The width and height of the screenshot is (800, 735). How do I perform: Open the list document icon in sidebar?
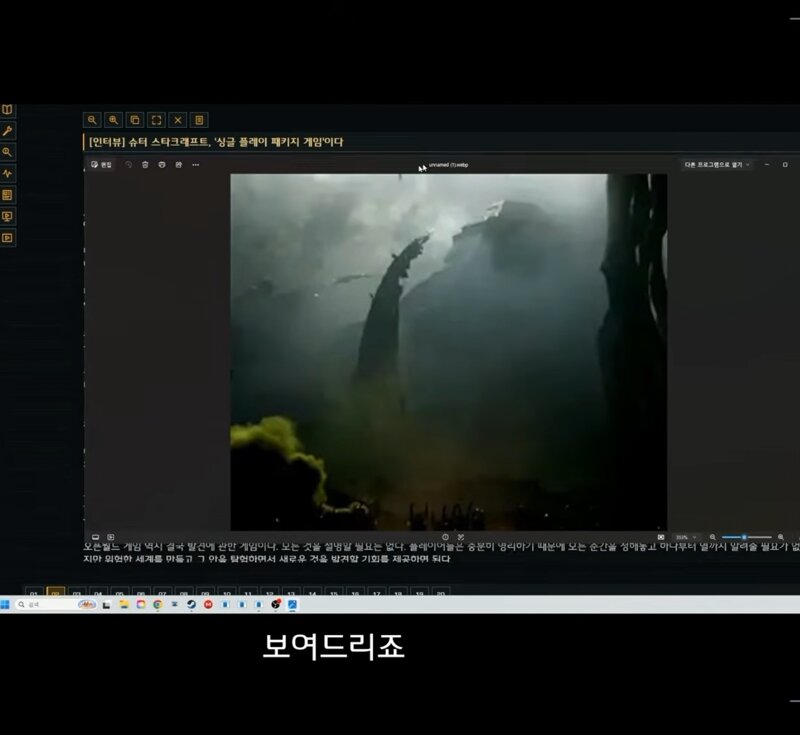coord(7,195)
